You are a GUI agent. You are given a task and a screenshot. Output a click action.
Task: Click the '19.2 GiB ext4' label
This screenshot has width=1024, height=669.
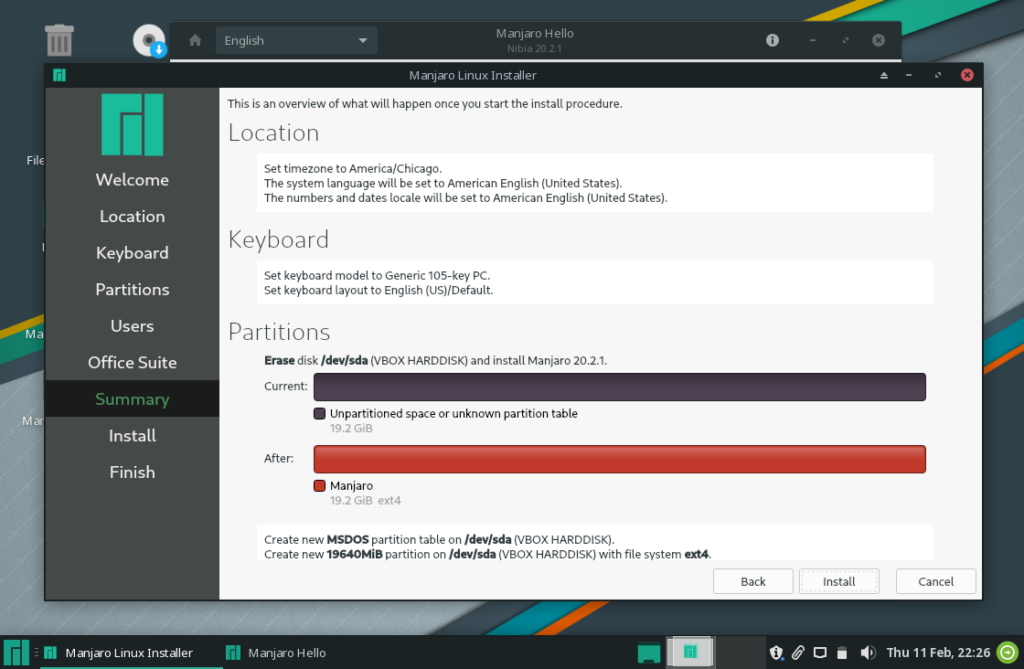(x=365, y=500)
